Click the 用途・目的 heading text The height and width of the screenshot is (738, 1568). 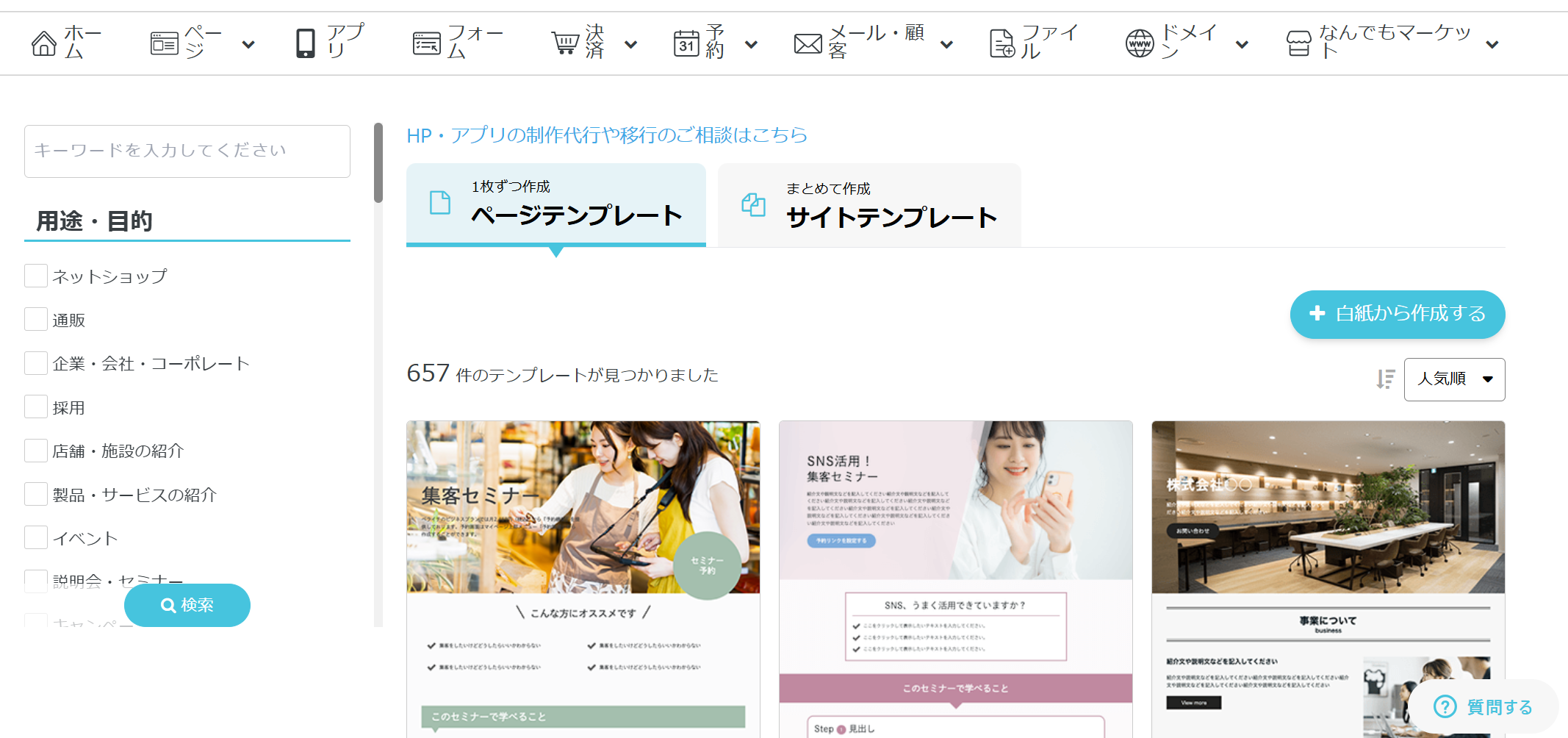(94, 221)
